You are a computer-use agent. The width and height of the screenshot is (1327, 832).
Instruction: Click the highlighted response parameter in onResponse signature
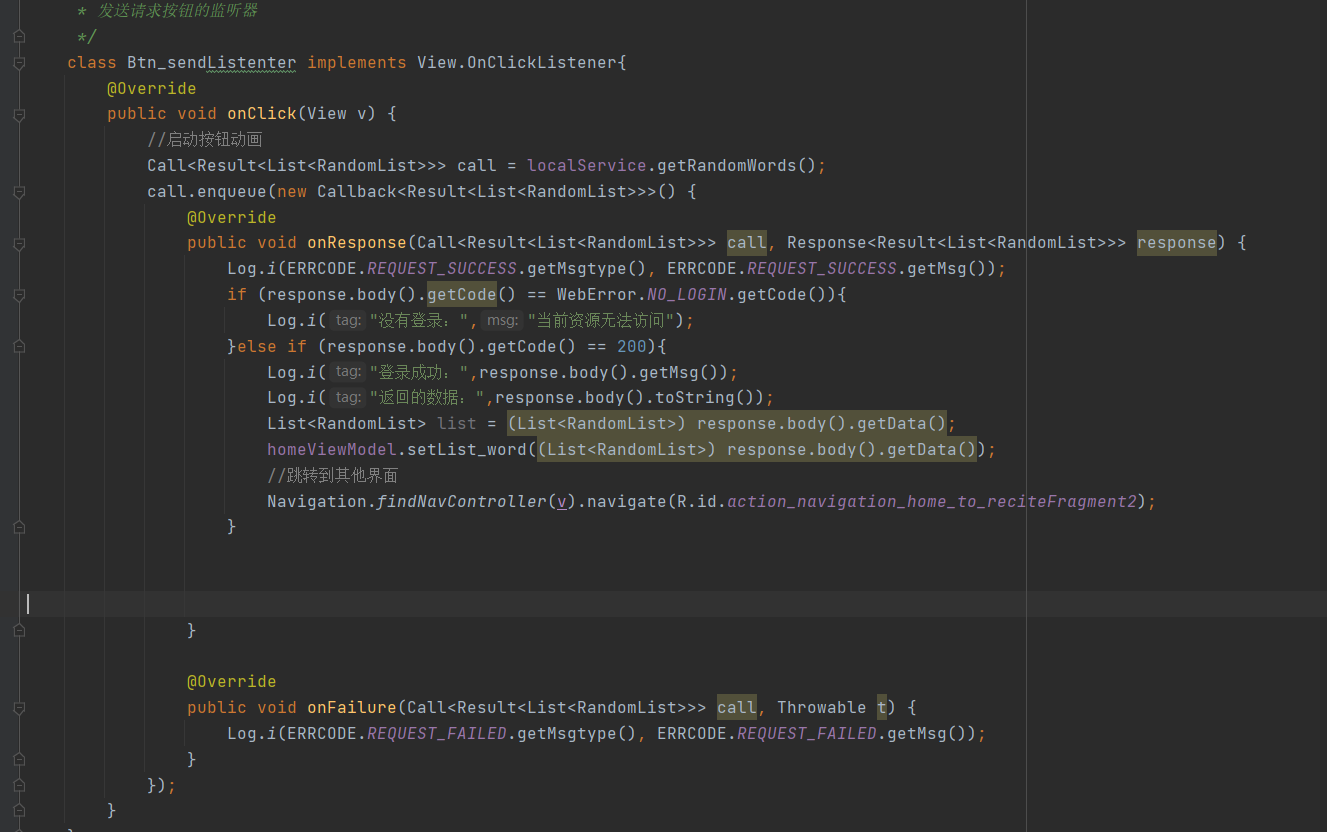pos(1177,243)
